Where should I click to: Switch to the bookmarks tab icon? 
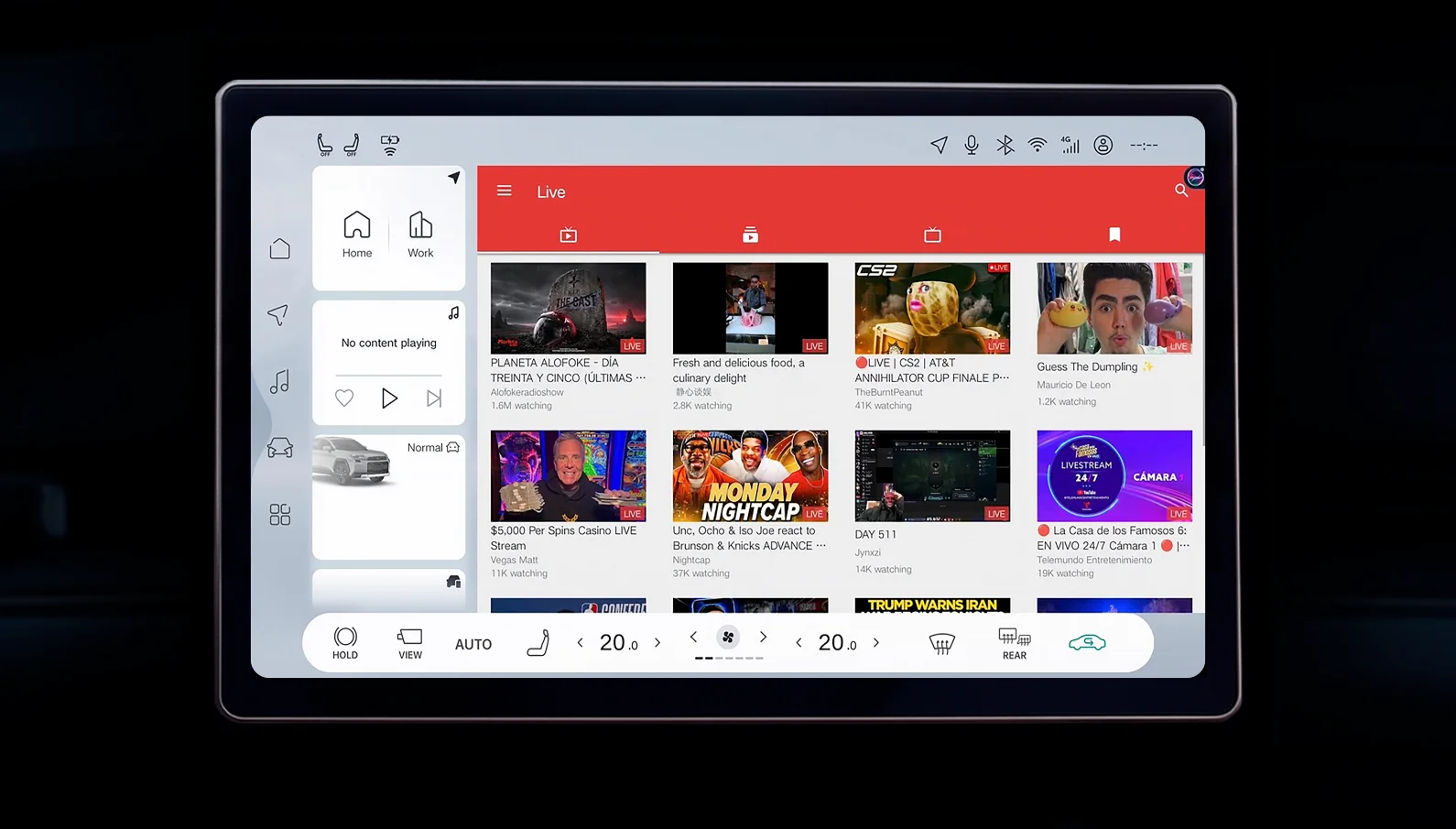[x=1114, y=235]
